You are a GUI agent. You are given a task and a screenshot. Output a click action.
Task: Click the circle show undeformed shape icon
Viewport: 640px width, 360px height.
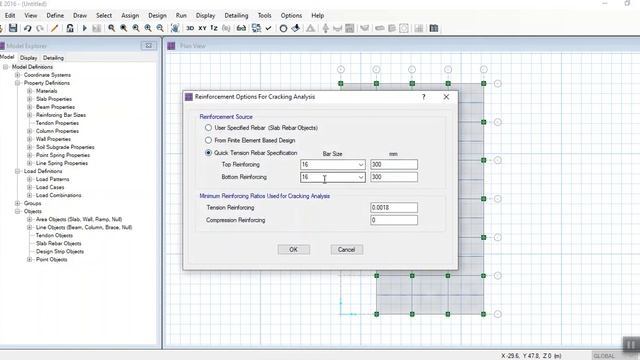pyautogui.click(x=283, y=28)
